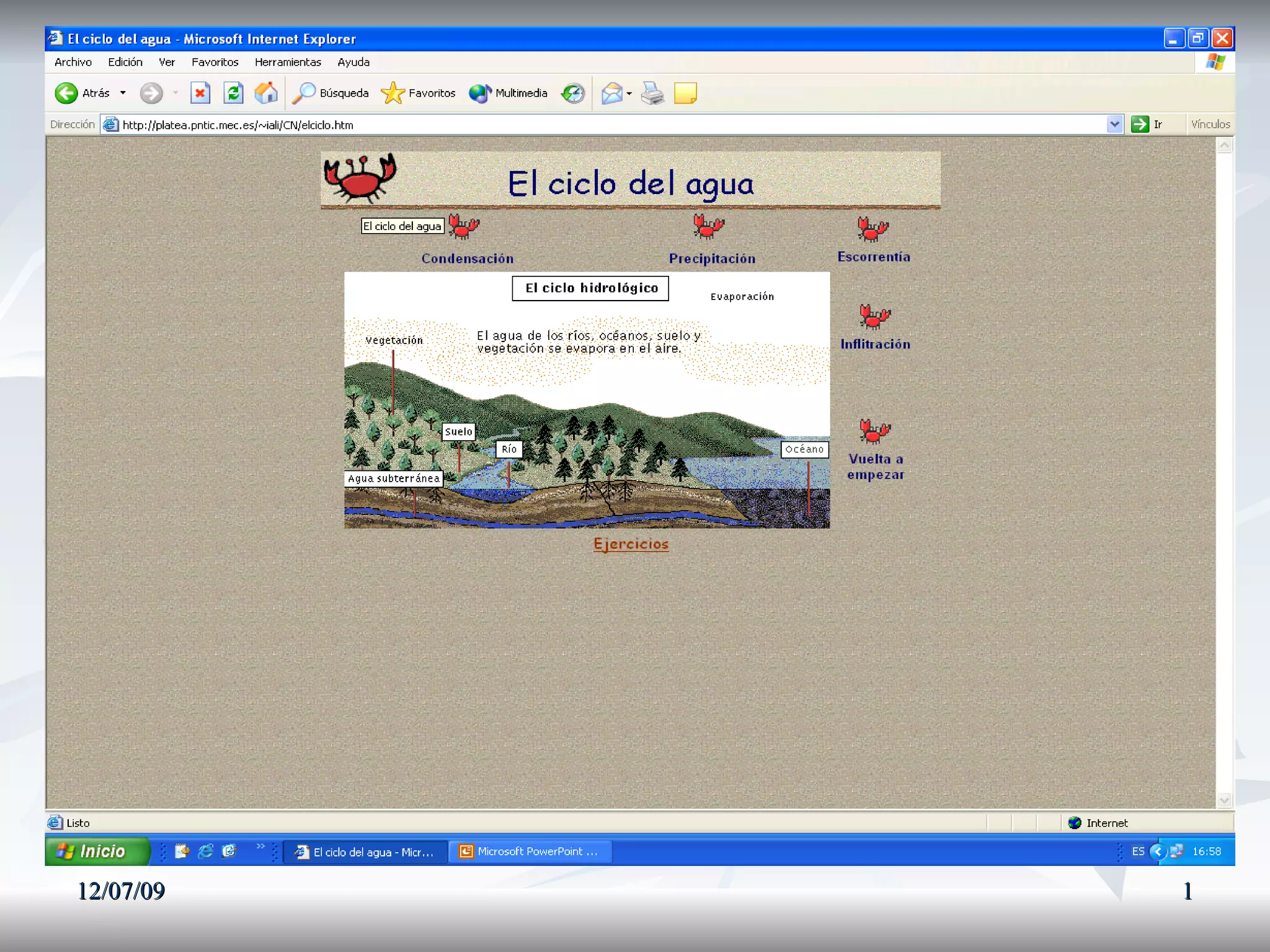Viewport: 1270px width, 952px height.
Task: Open the Archivo menu
Action: [x=73, y=63]
